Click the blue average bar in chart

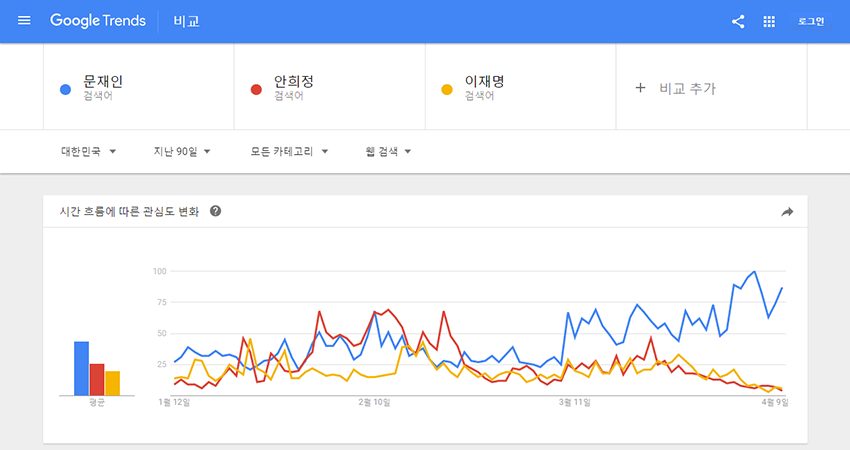pos(81,368)
